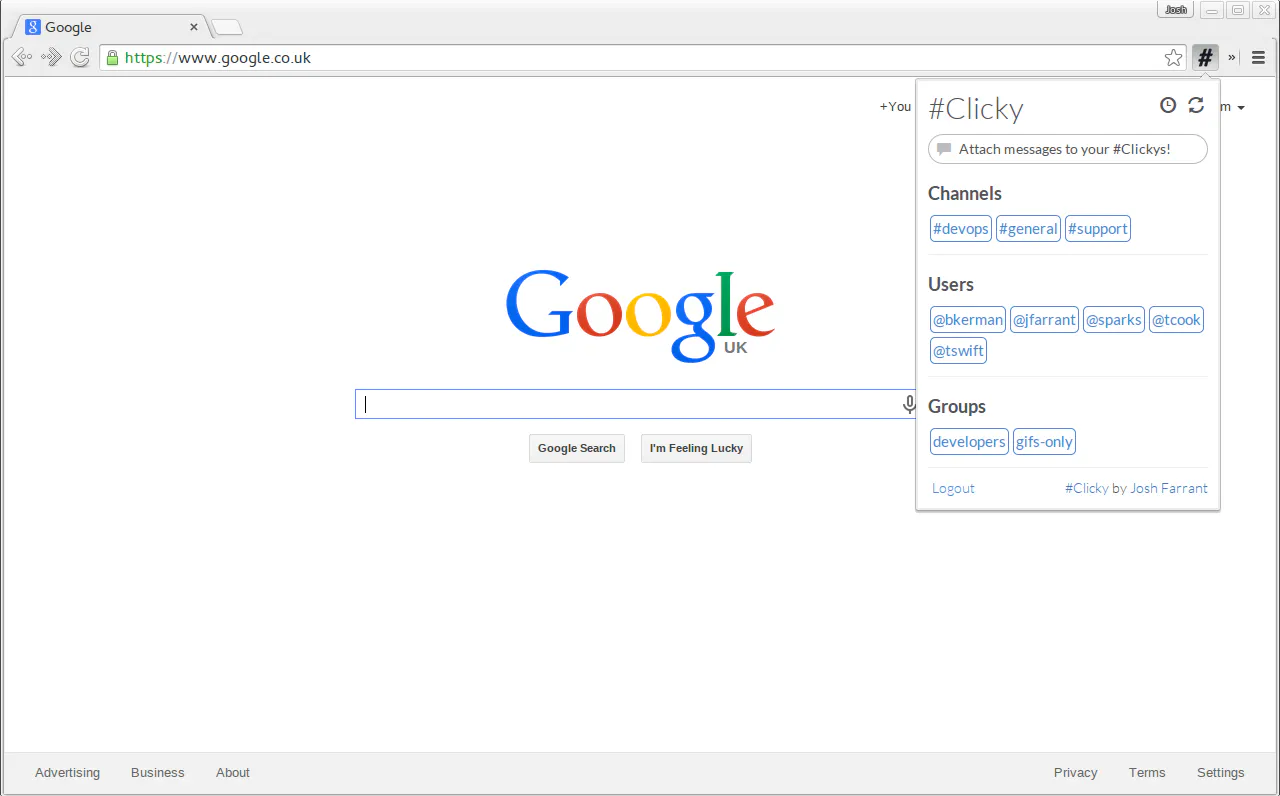Image resolution: width=1280 pixels, height=796 pixels.
Task: Click the Google UK logo
Action: pyautogui.click(x=640, y=314)
